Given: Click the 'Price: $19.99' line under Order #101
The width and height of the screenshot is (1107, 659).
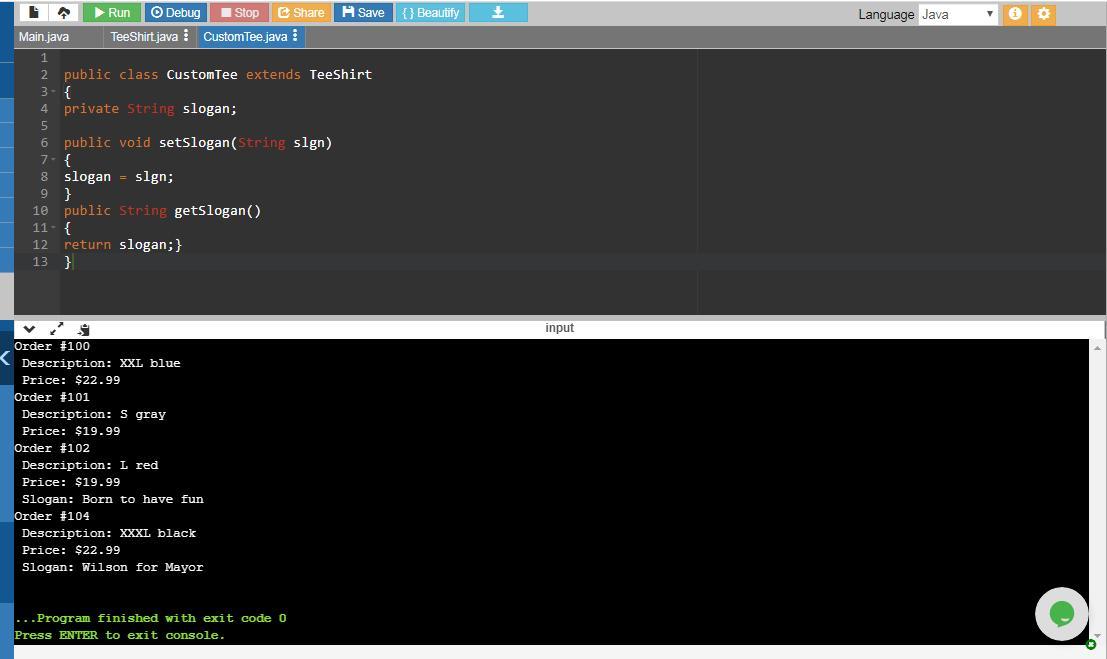Looking at the screenshot, I should (x=71, y=431).
